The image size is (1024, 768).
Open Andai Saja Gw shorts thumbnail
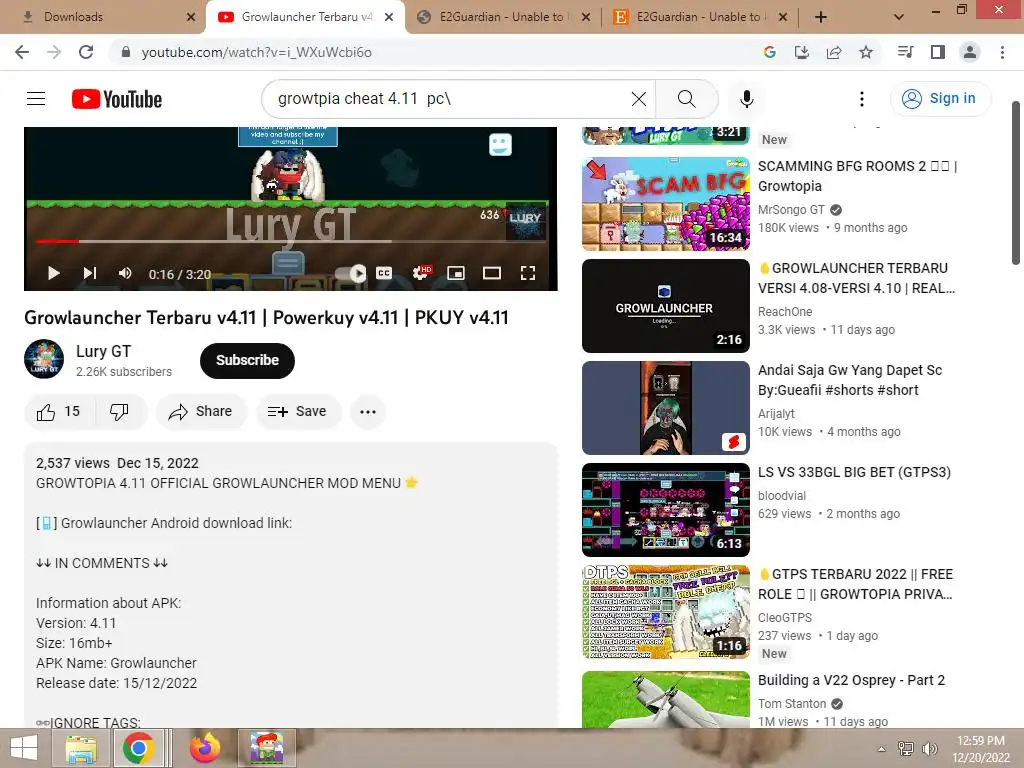point(665,408)
